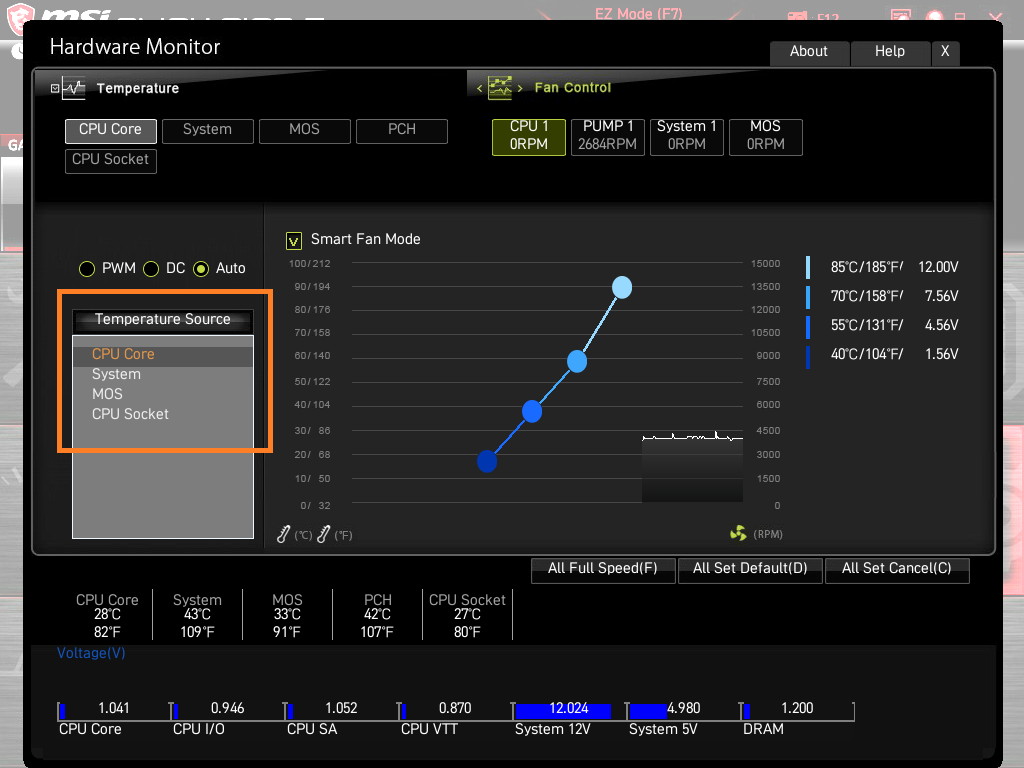Select the PWM radio button

(87, 269)
